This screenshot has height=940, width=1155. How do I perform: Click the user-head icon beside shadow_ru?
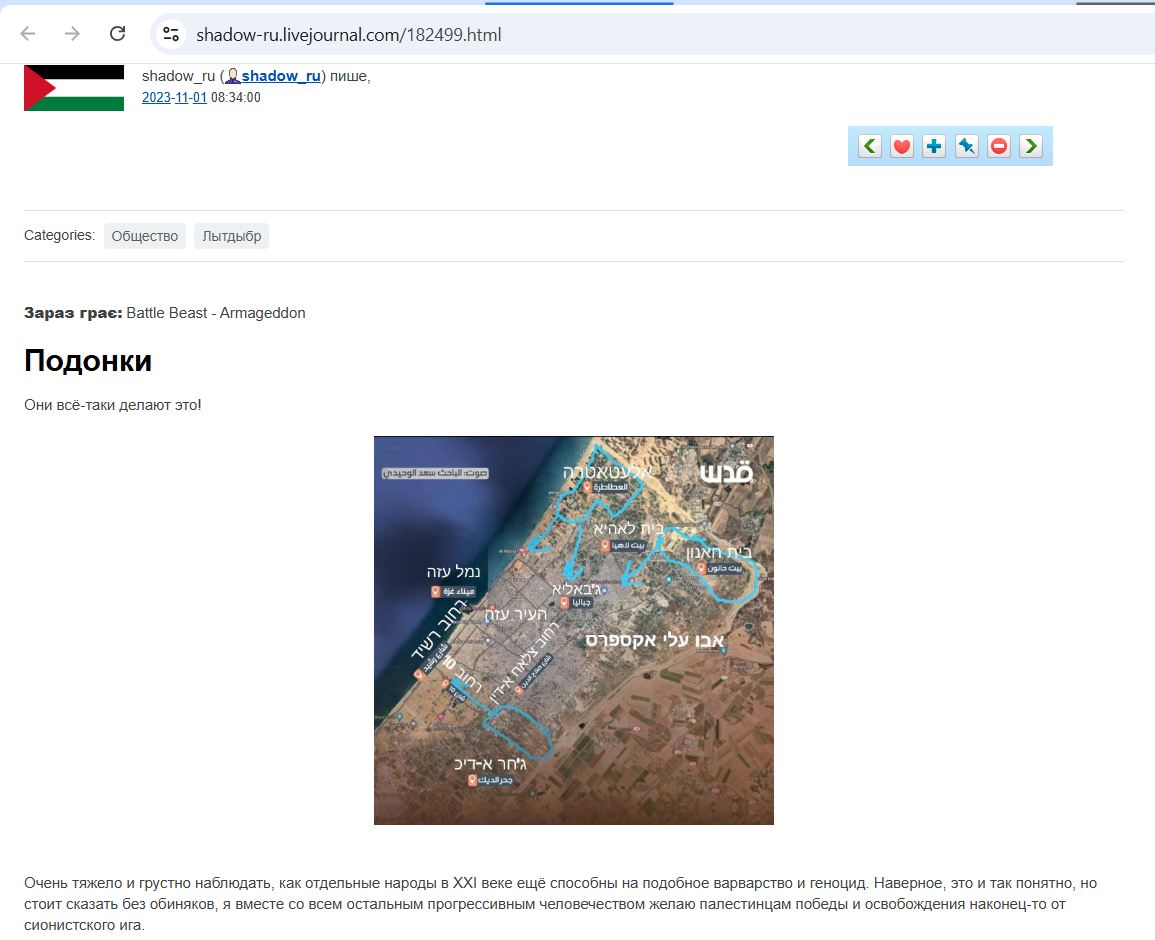(x=232, y=77)
